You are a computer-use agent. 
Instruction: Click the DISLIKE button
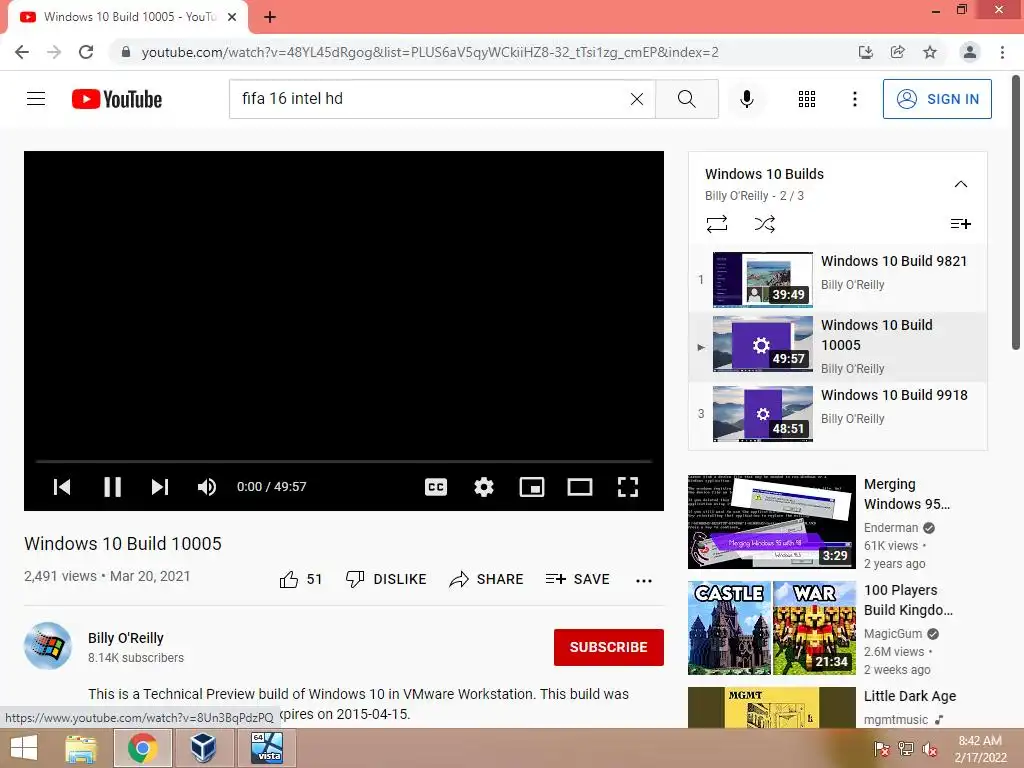(x=386, y=579)
